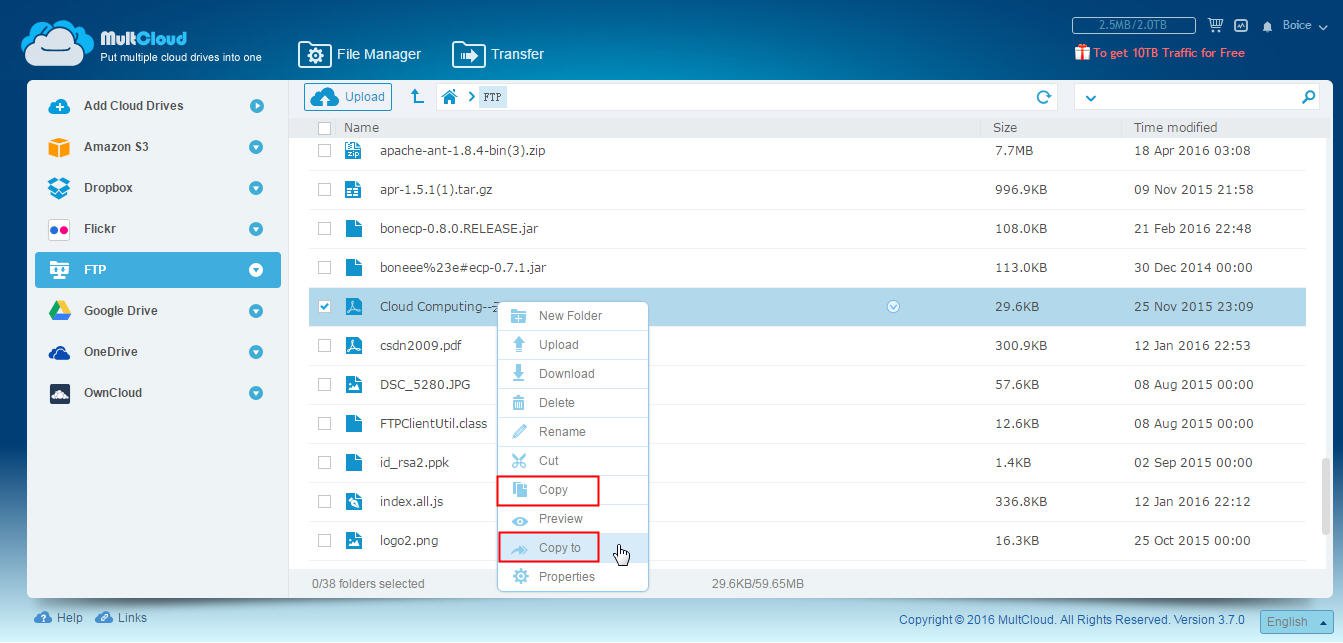Toggle the select-all checkbox in header
1343x643 pixels.
(x=324, y=128)
